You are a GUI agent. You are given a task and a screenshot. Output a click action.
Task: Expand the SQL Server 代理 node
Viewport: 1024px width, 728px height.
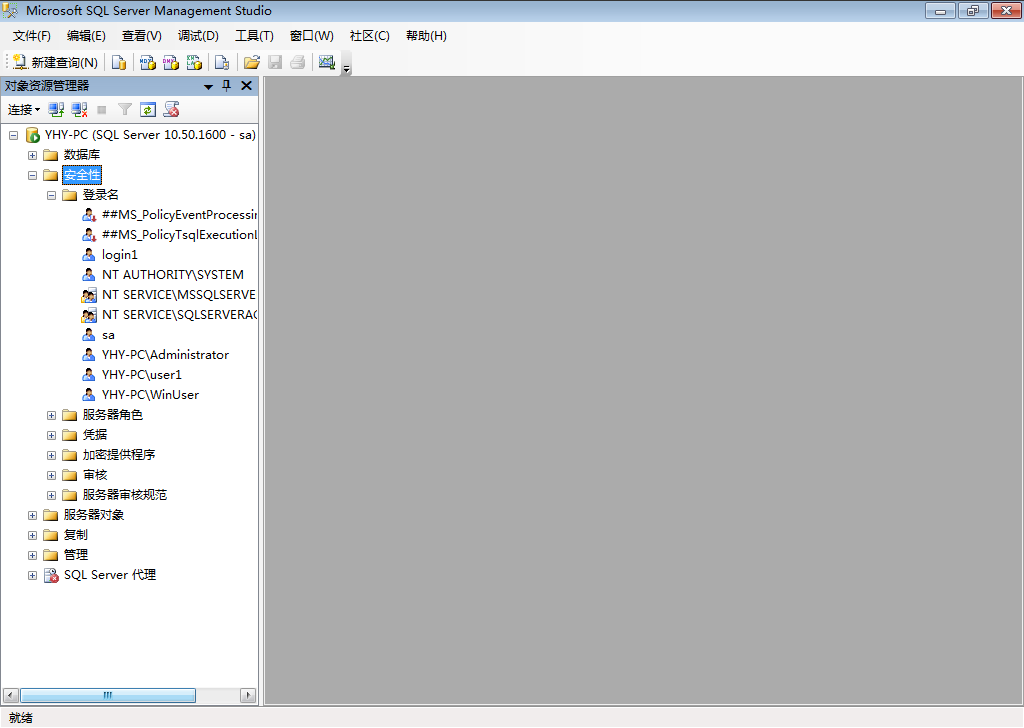pos(32,575)
